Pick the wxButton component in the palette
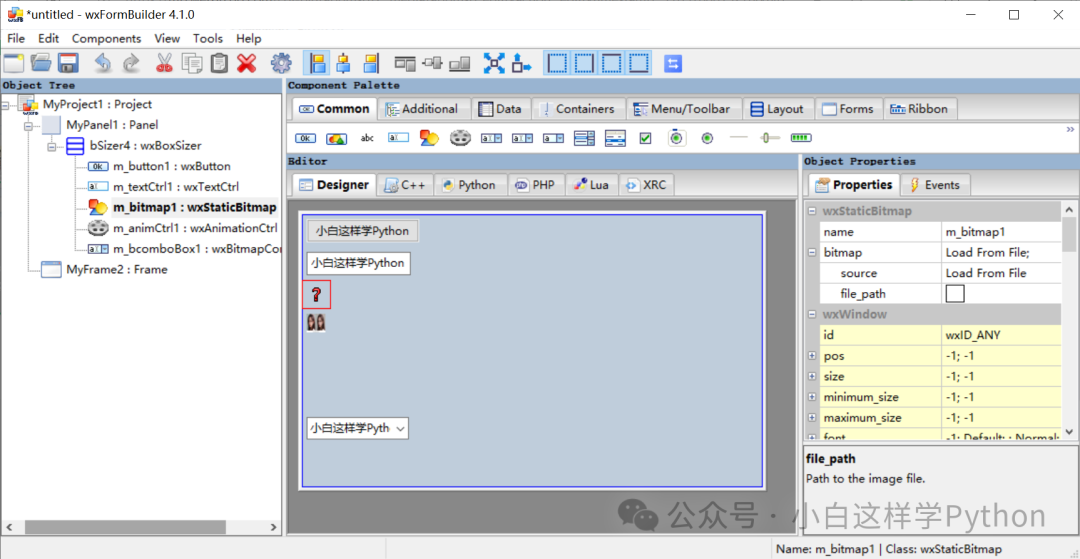1080x559 pixels. 305,138
